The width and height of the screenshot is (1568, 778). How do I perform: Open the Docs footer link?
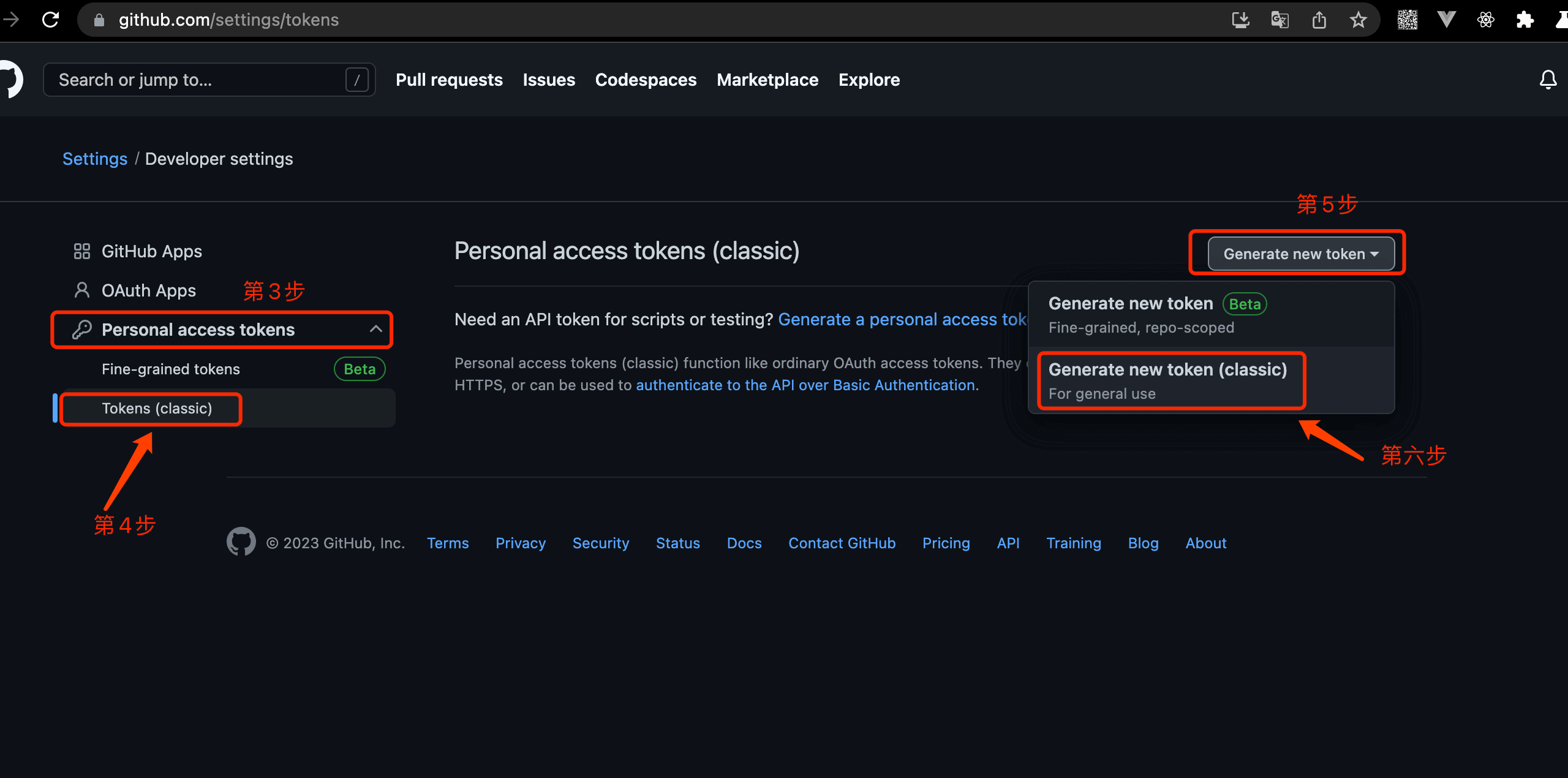coord(744,543)
